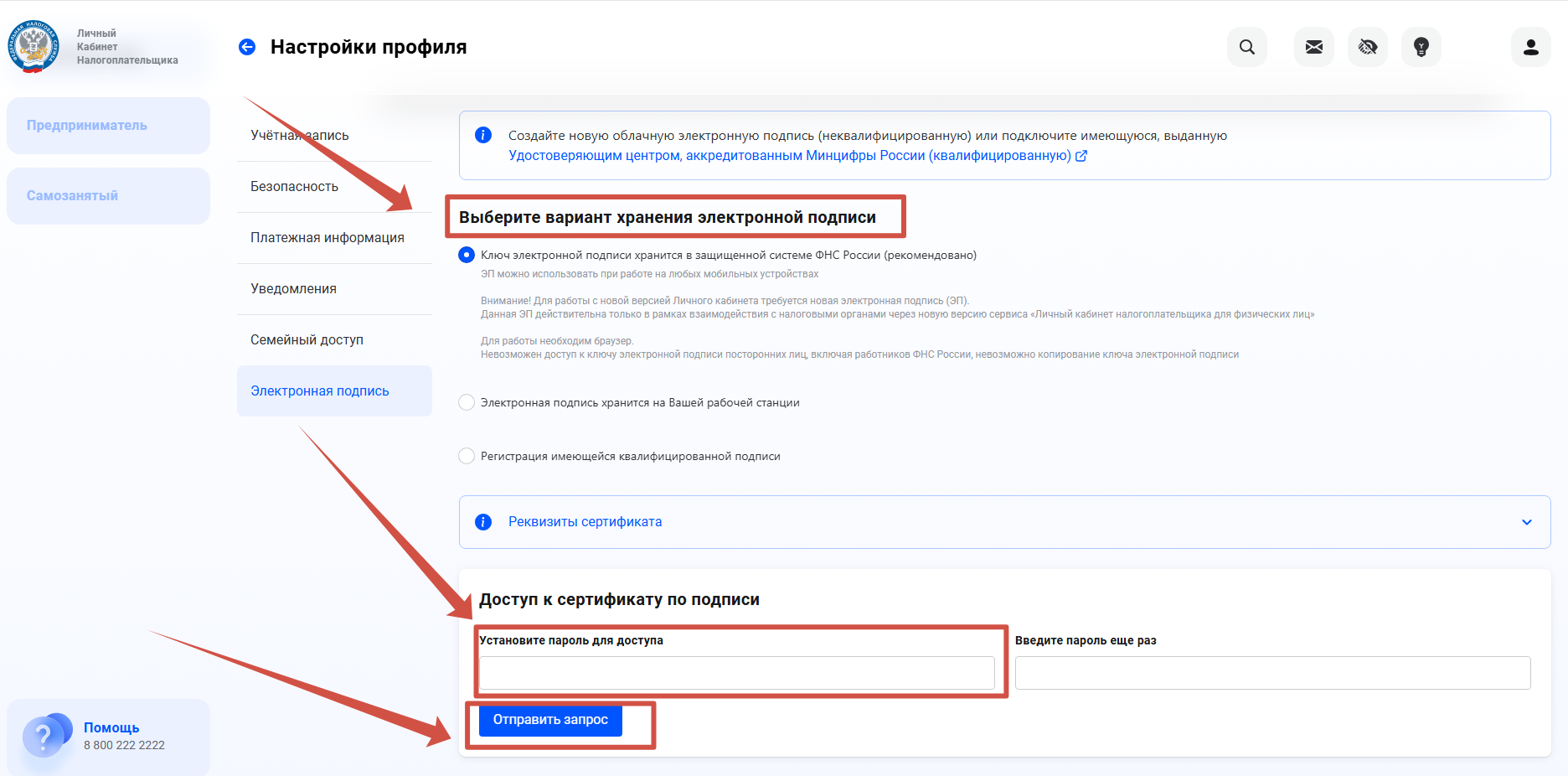The width and height of the screenshot is (1568, 776).
Task: Click the Отправить запрос button
Action: click(x=550, y=720)
